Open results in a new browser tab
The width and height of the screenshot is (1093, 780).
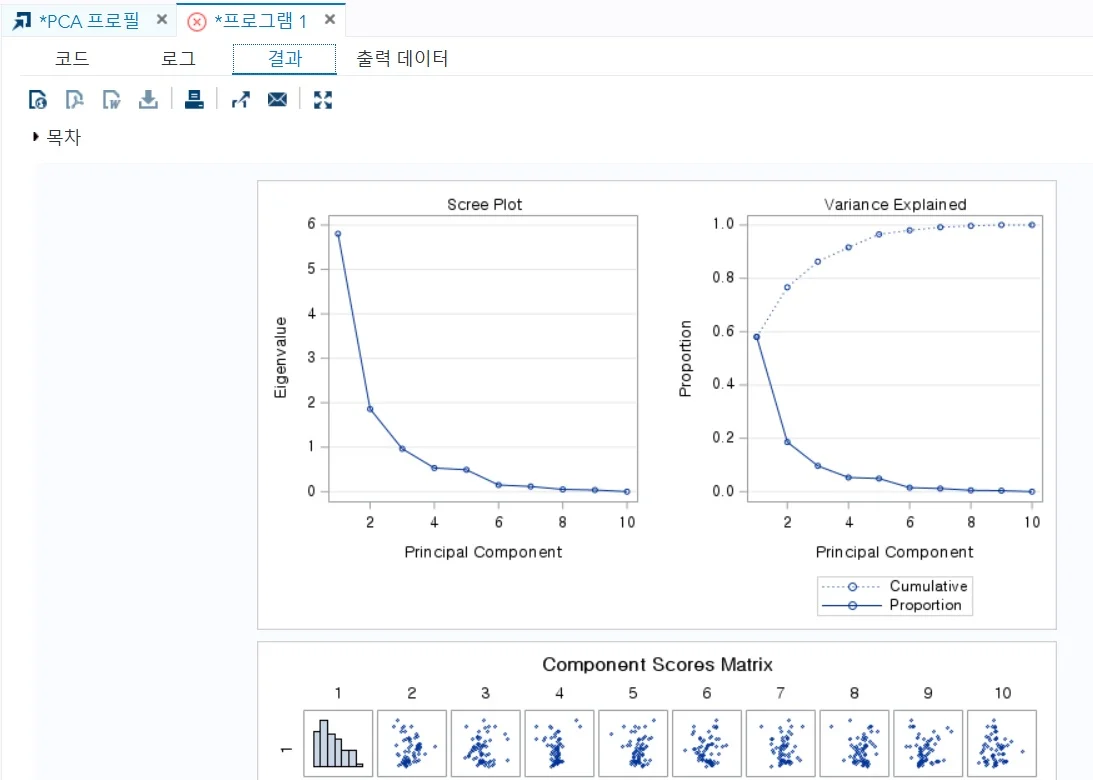240,99
